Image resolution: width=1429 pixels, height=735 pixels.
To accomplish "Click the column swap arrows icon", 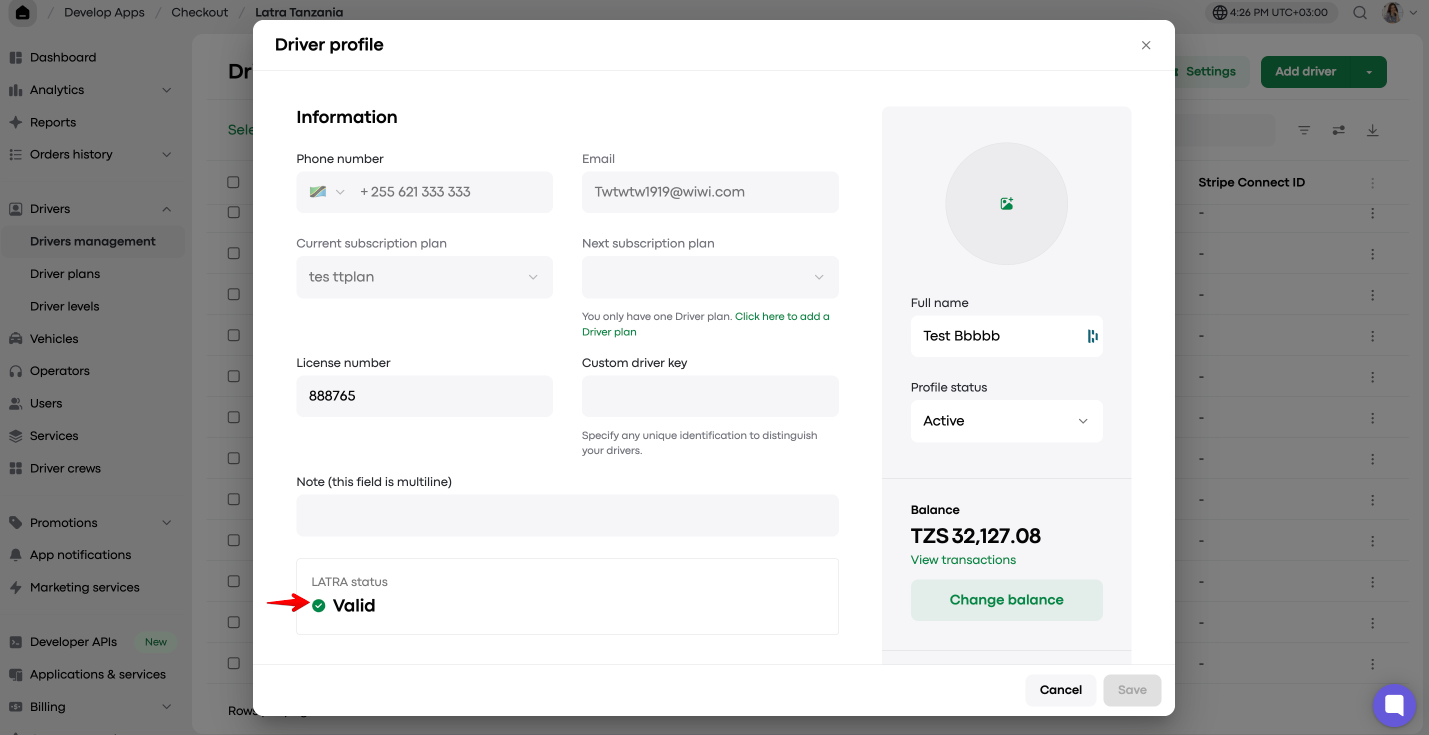I will pos(1339,131).
